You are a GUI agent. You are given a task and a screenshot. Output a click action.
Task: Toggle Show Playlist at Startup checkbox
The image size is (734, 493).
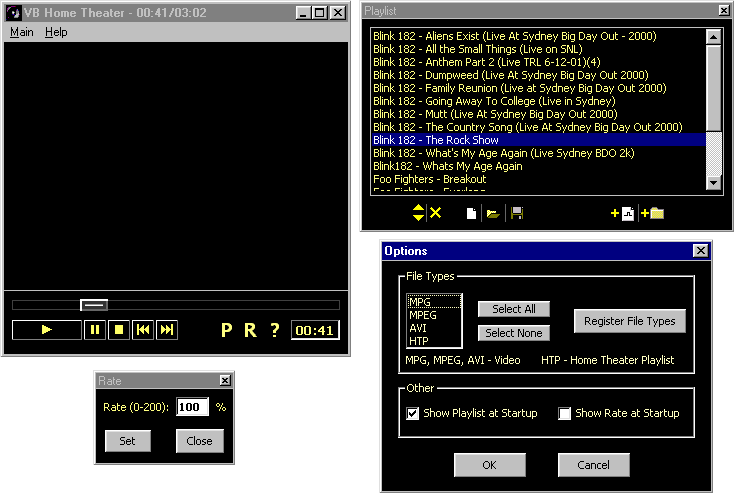coord(413,413)
